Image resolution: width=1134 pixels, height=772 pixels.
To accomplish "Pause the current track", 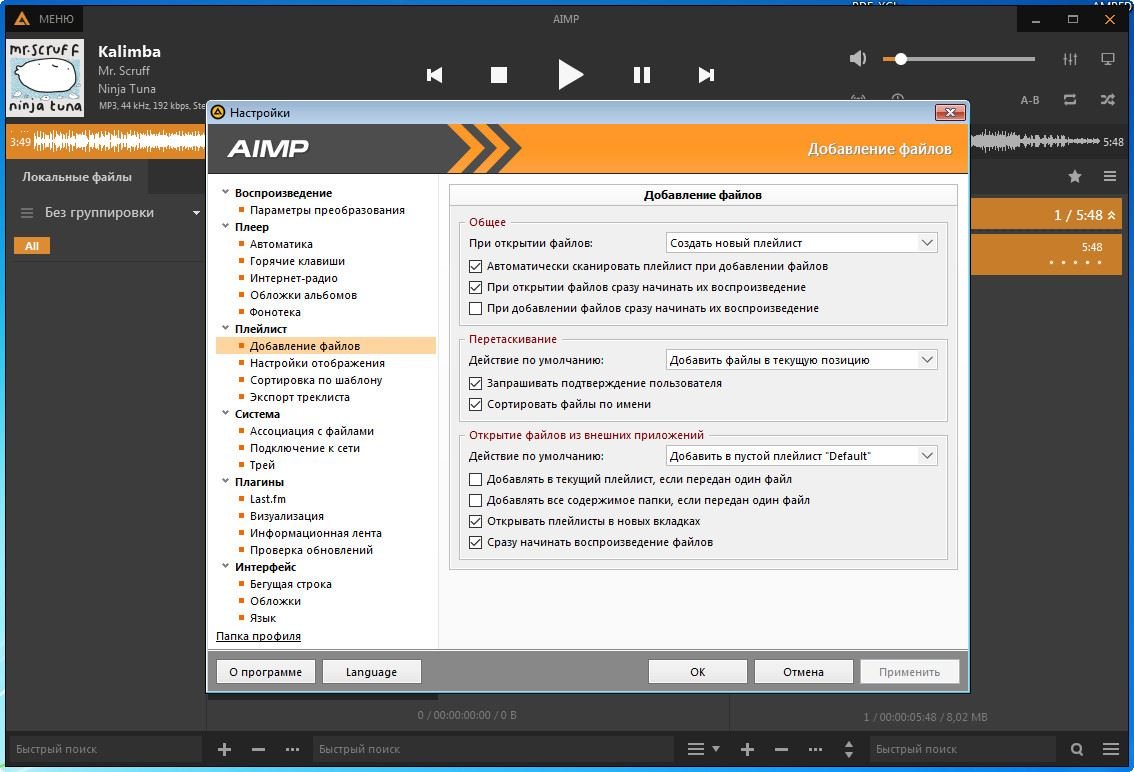I will point(641,75).
